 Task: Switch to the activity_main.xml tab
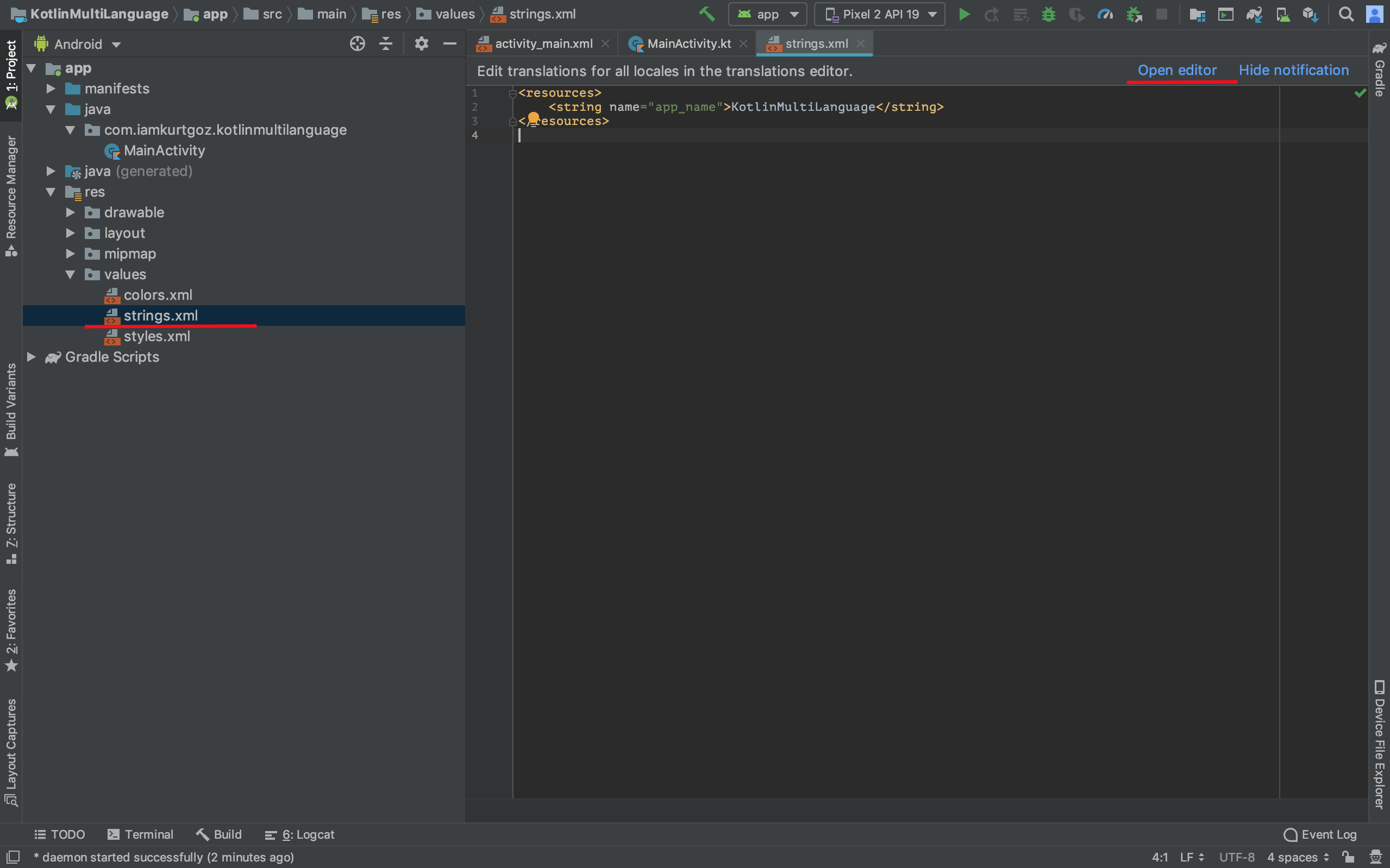coord(542,43)
